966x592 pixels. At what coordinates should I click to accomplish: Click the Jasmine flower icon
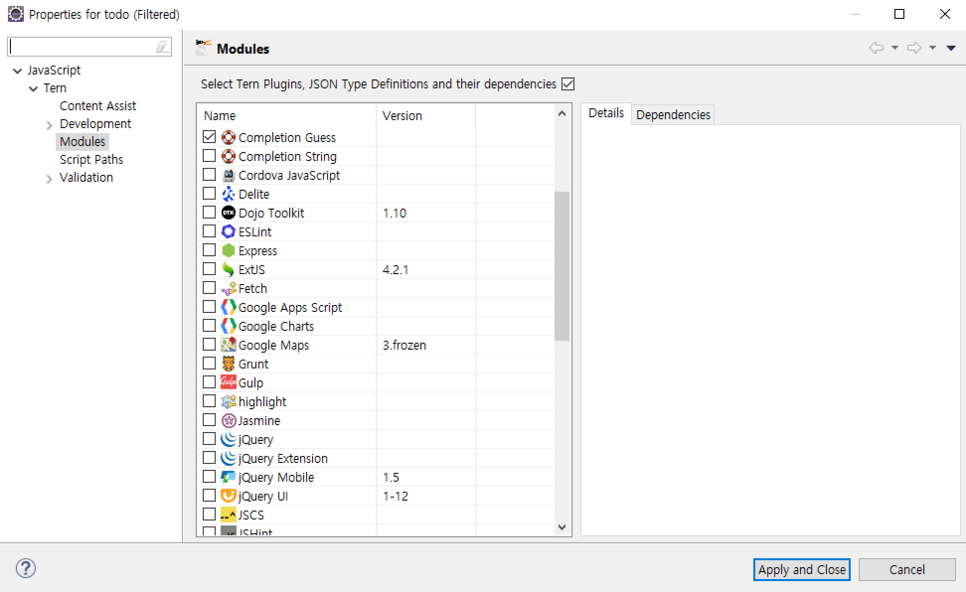tap(229, 420)
